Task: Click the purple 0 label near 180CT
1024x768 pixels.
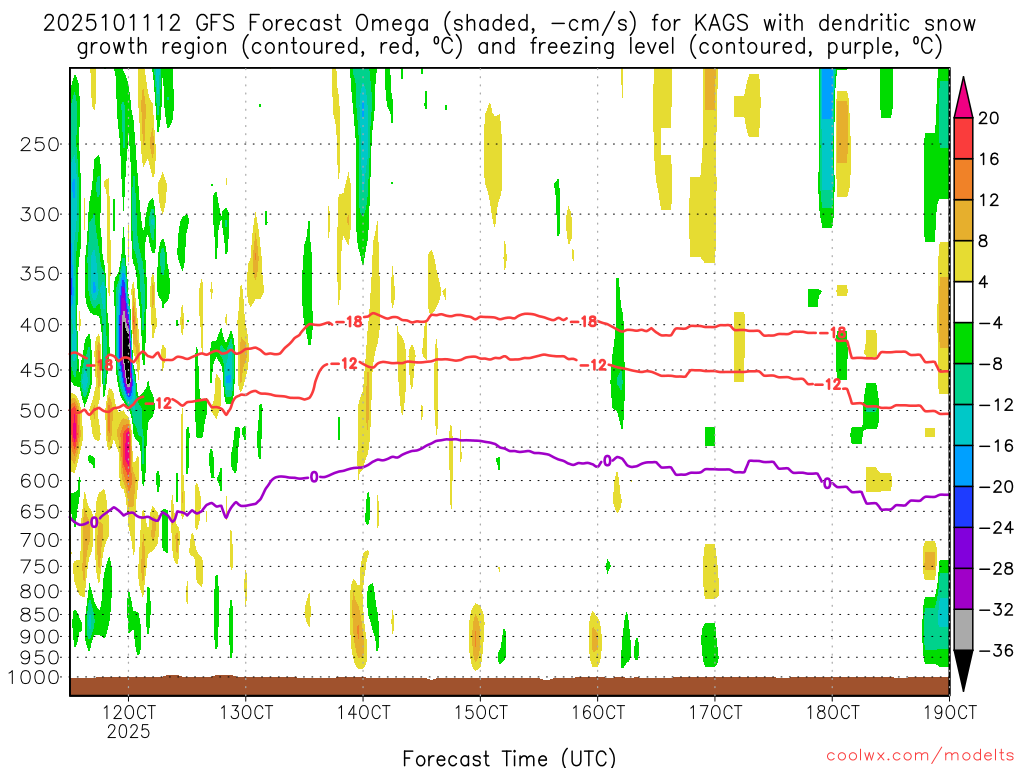Action: point(827,483)
